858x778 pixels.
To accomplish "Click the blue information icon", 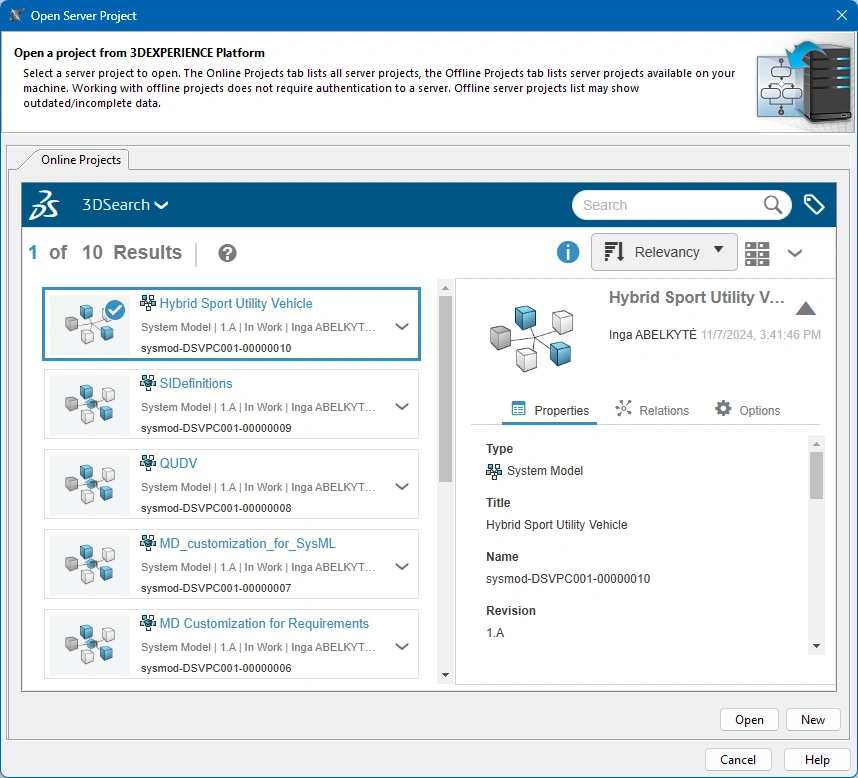I will (567, 252).
